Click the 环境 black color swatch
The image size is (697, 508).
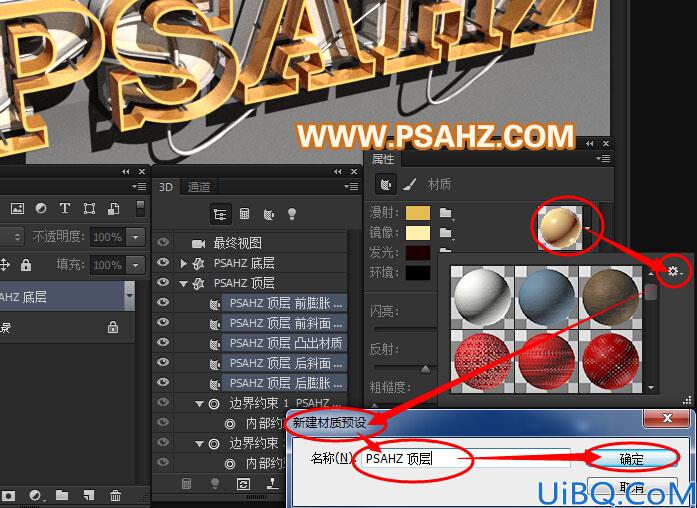(418, 272)
